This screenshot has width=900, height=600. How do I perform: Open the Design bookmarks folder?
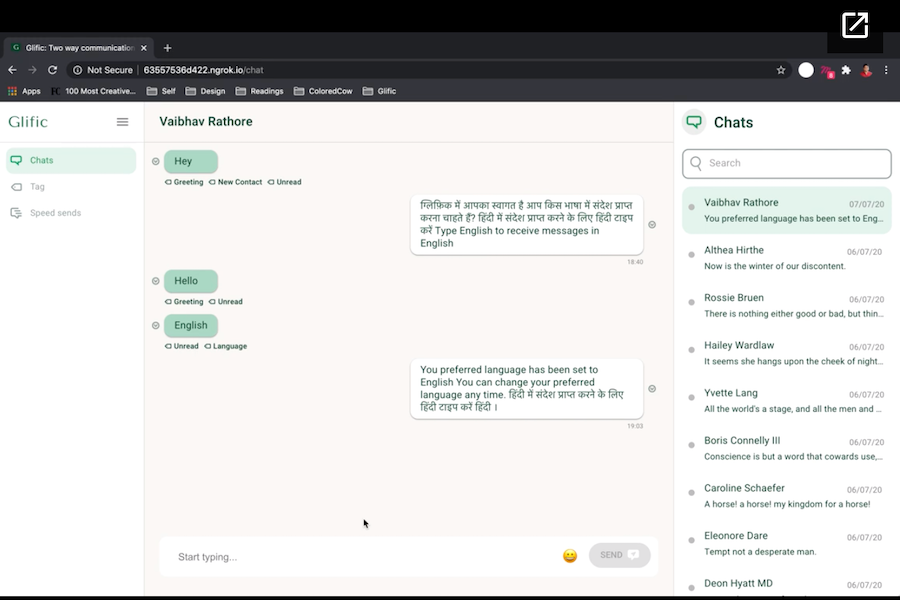pos(205,91)
